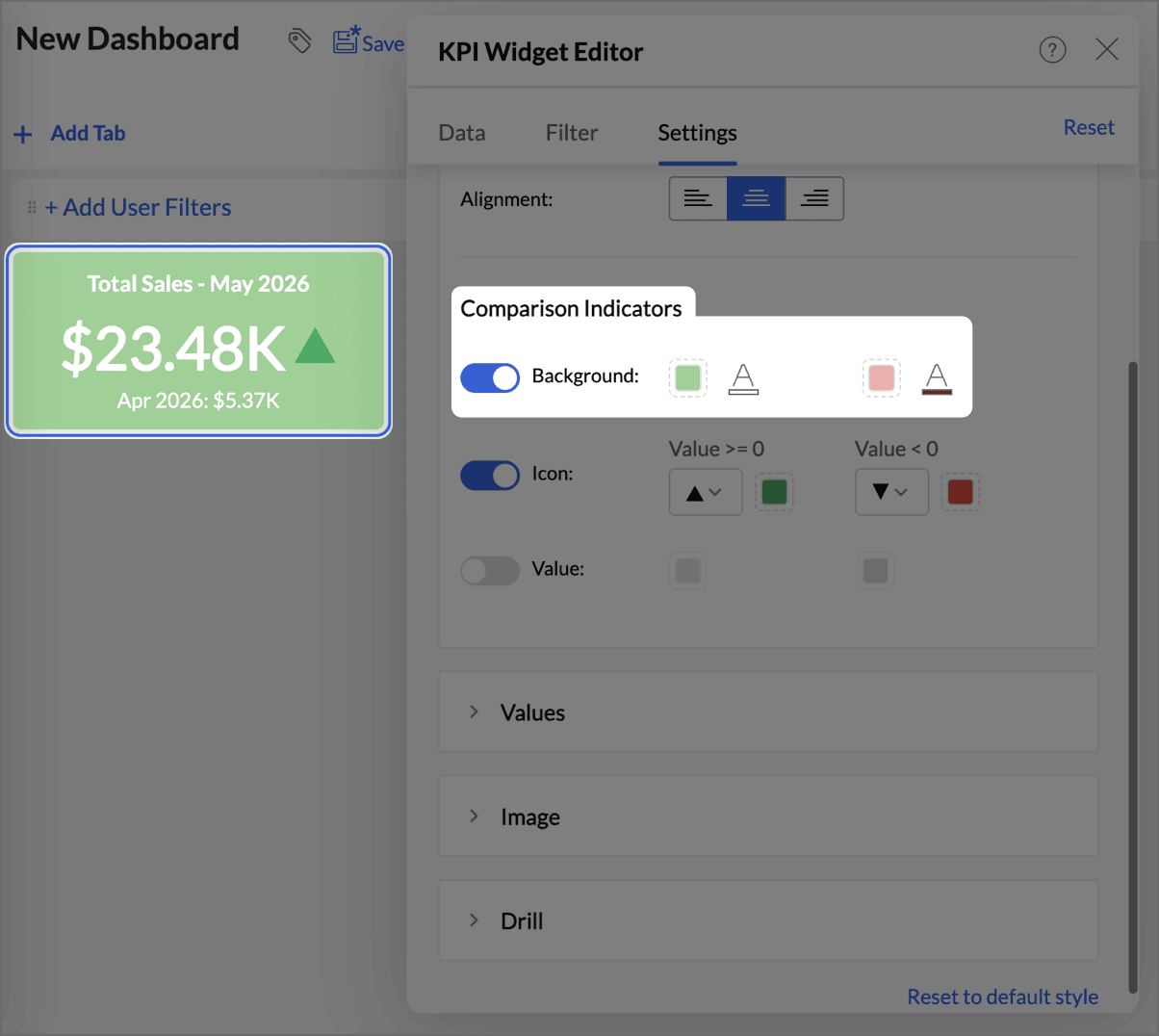Pick the pink background color swatch
The width and height of the screenshot is (1159, 1036).
(881, 377)
